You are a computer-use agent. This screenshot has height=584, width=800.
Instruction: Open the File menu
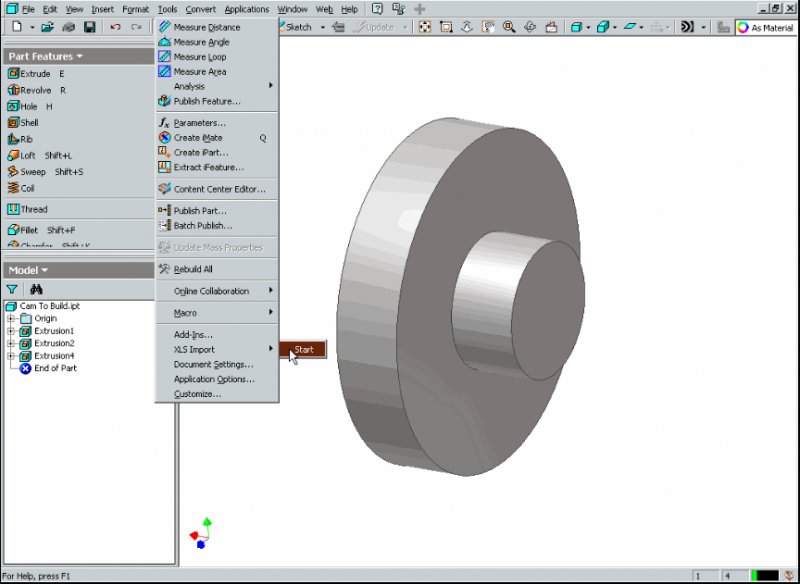point(28,9)
